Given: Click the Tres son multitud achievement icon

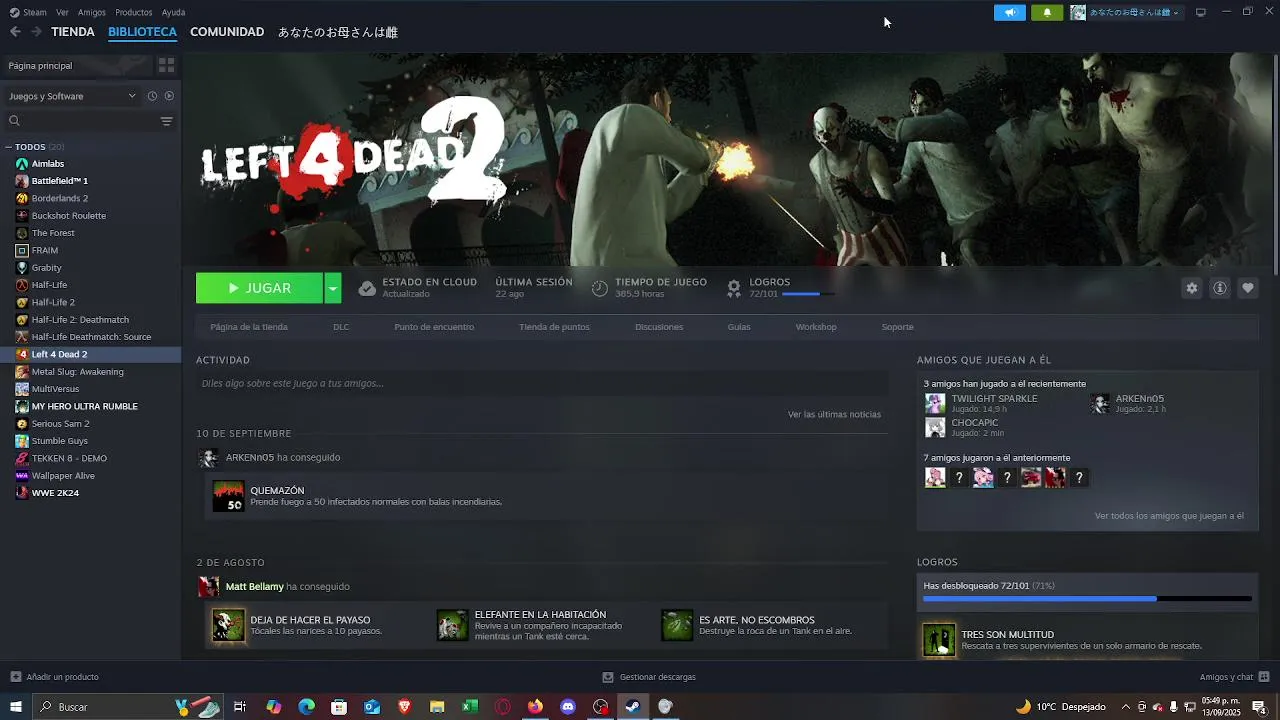Looking at the screenshot, I should pyautogui.click(x=939, y=640).
